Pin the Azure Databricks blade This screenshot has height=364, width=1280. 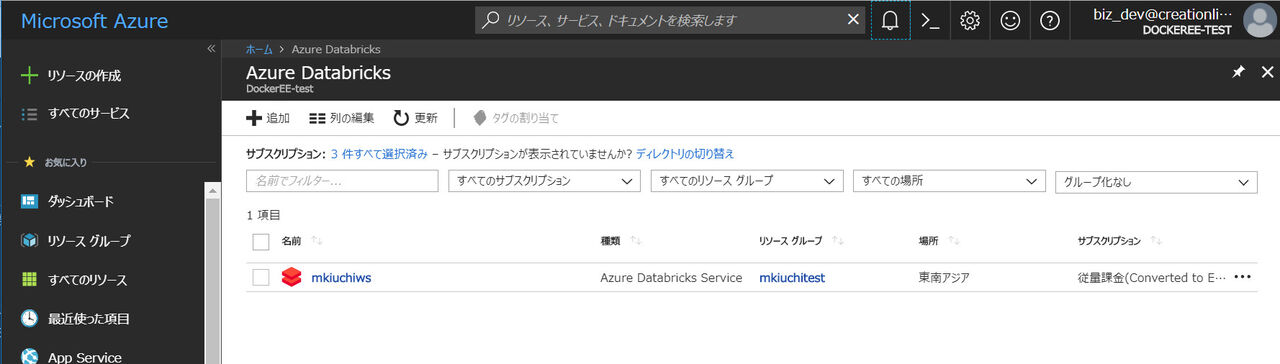[x=1238, y=73]
